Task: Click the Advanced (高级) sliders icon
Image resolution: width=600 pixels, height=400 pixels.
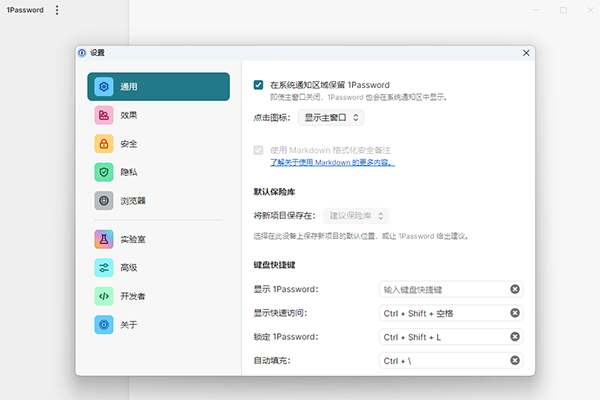Action: click(104, 268)
